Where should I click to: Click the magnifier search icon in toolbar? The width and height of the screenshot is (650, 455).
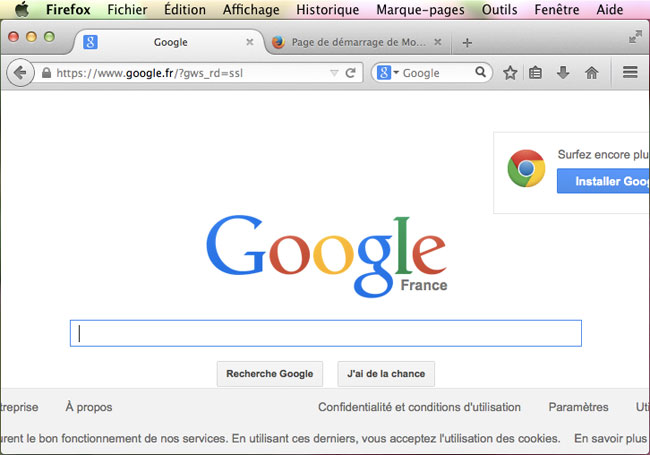(480, 73)
